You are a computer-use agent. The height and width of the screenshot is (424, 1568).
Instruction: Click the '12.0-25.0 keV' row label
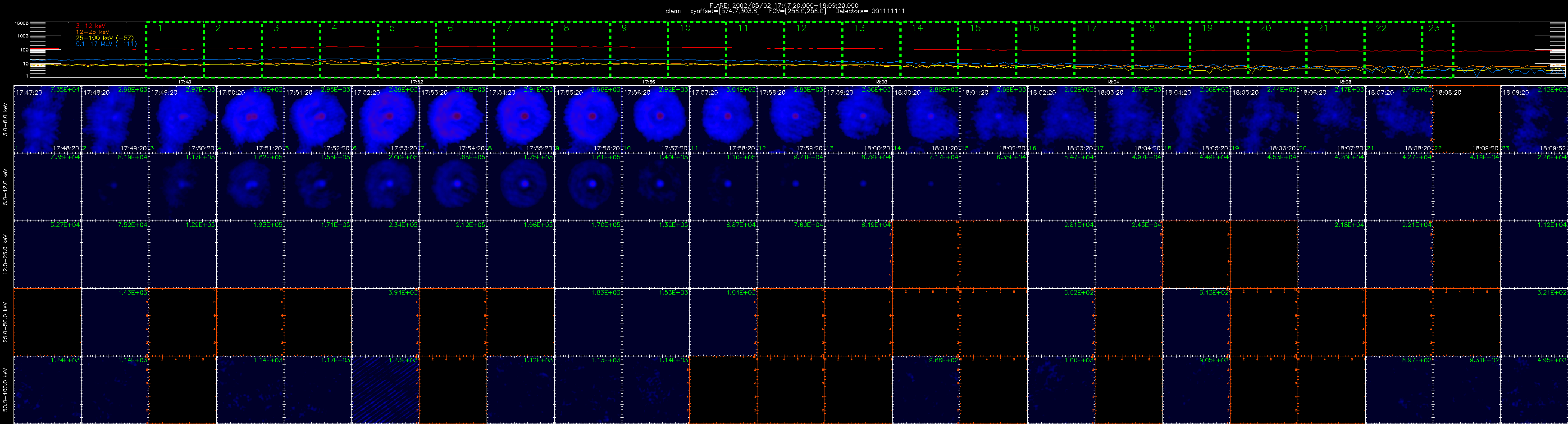pos(5,254)
